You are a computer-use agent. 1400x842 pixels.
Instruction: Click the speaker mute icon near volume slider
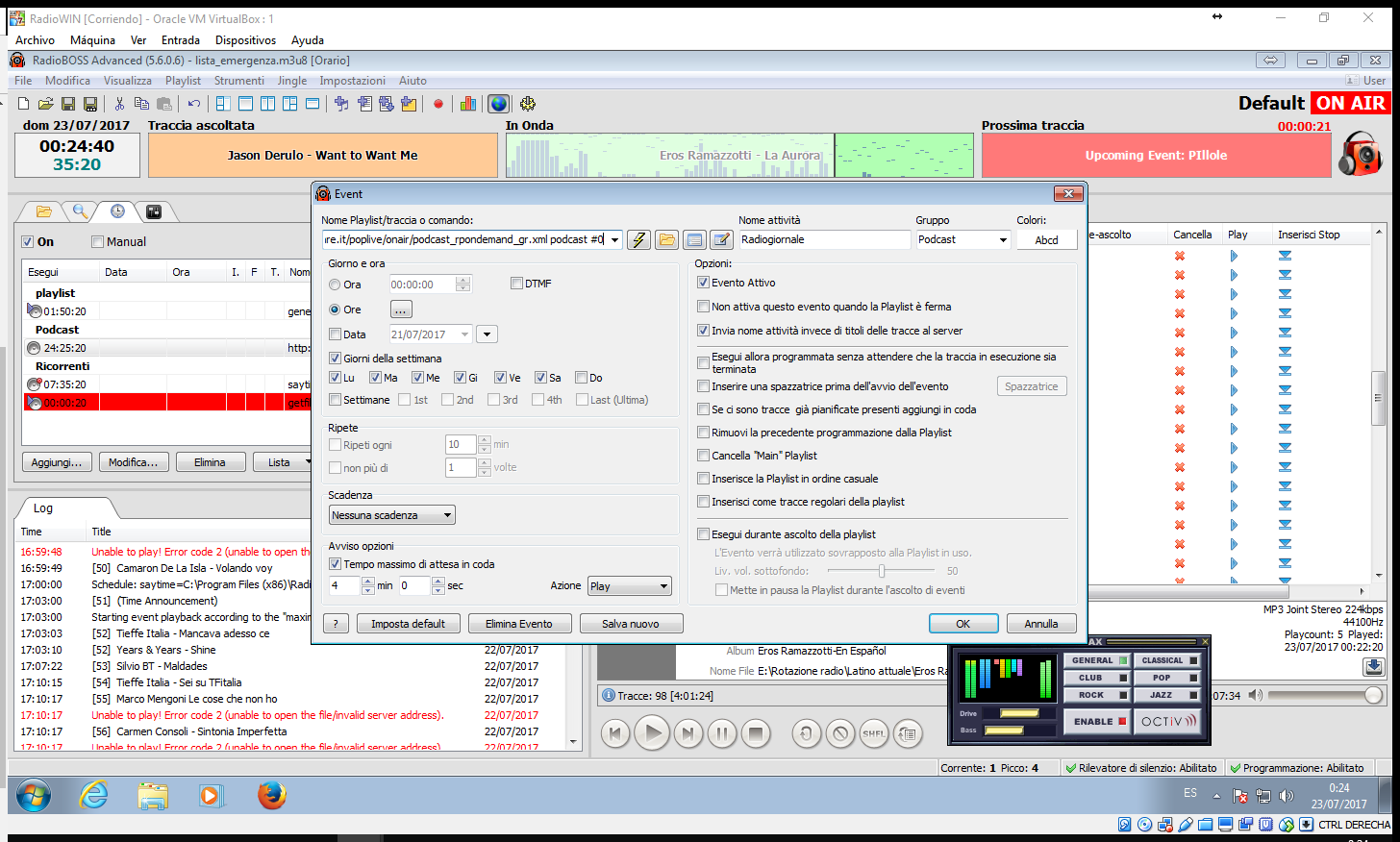click(1255, 695)
